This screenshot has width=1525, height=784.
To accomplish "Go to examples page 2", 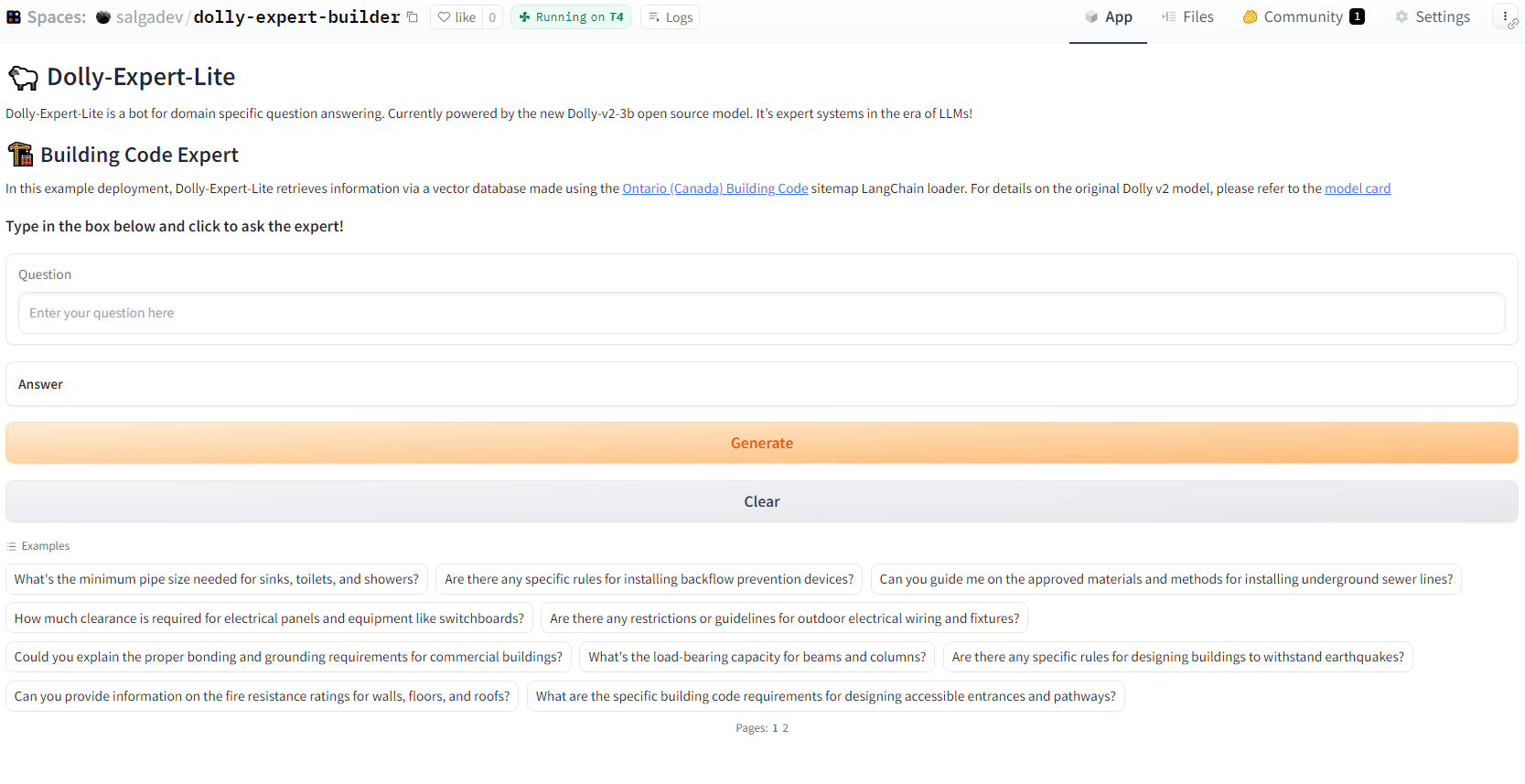I will [785, 728].
